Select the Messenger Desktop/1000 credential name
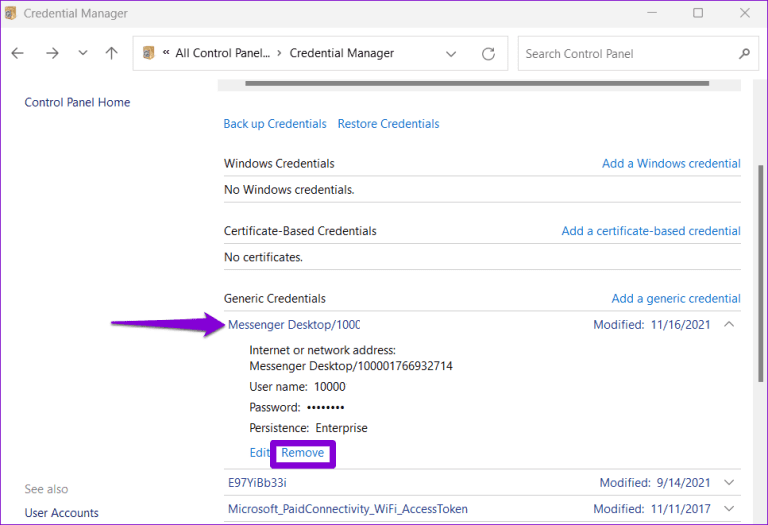 click(294, 325)
